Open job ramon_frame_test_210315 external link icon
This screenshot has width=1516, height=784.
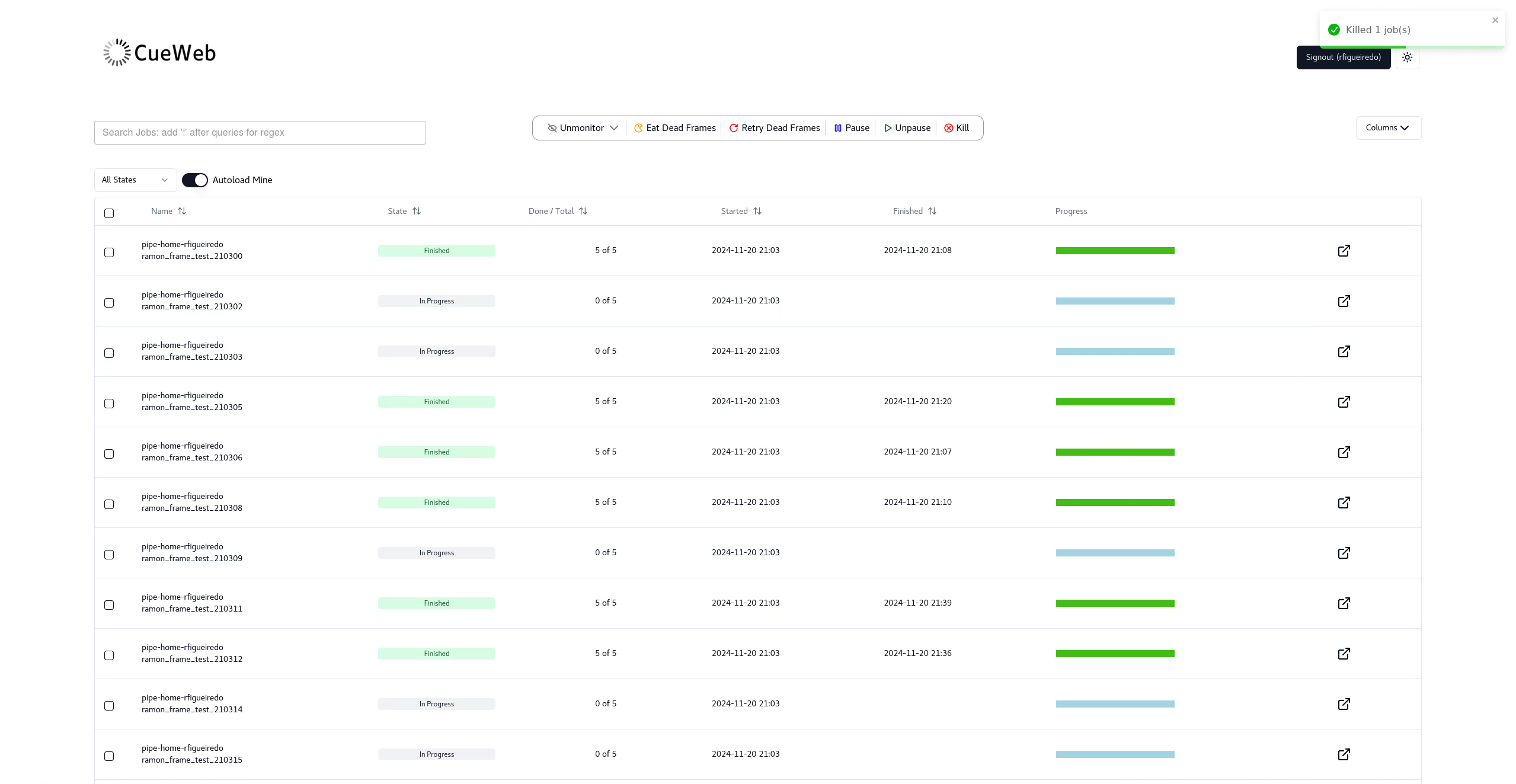(x=1344, y=754)
